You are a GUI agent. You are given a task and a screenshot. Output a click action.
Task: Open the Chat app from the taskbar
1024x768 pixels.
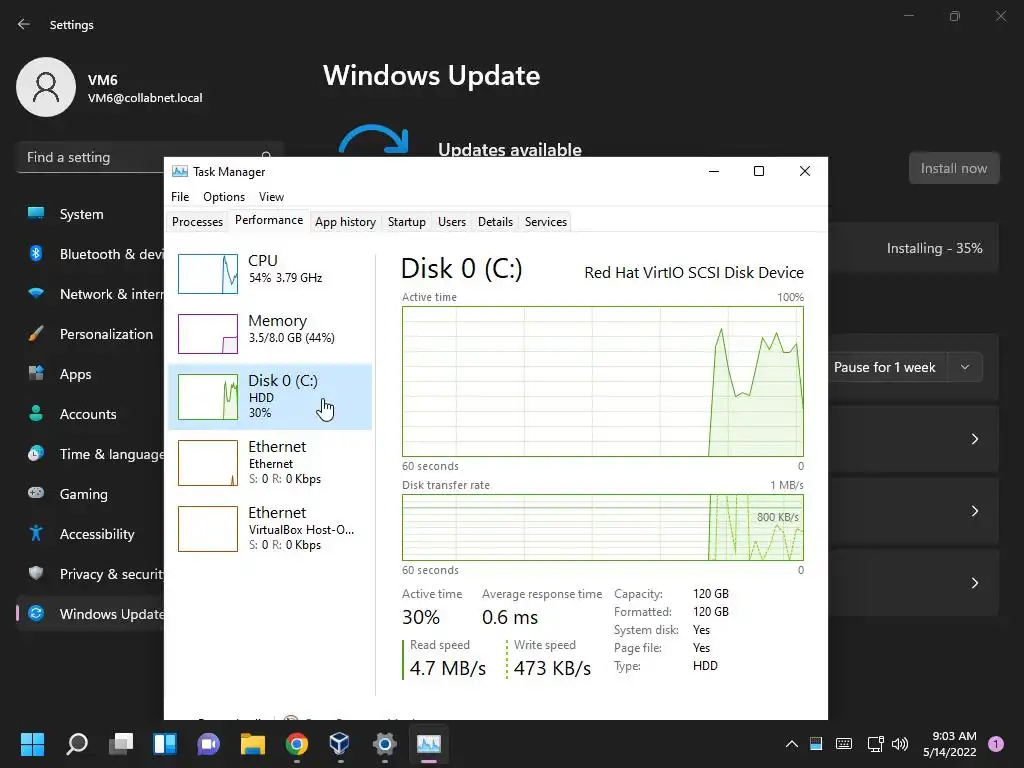point(209,744)
